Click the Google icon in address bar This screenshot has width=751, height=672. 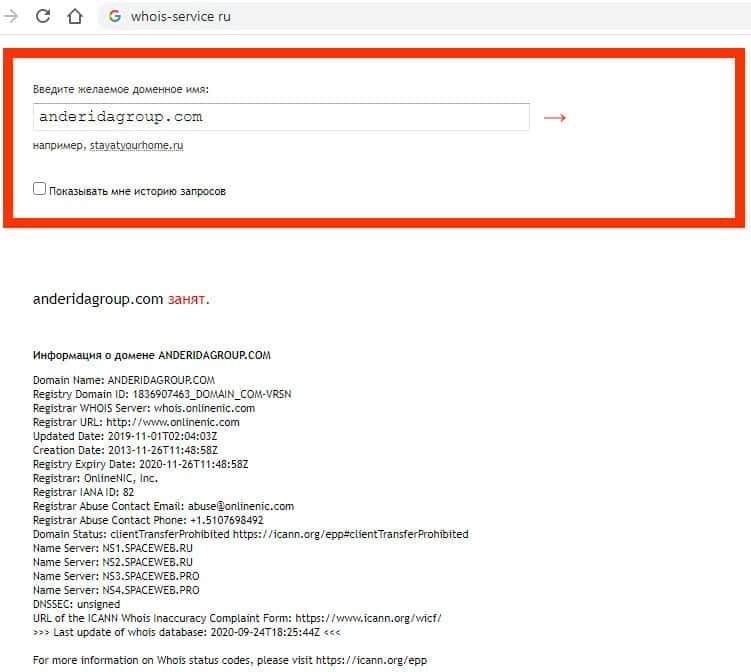(114, 16)
